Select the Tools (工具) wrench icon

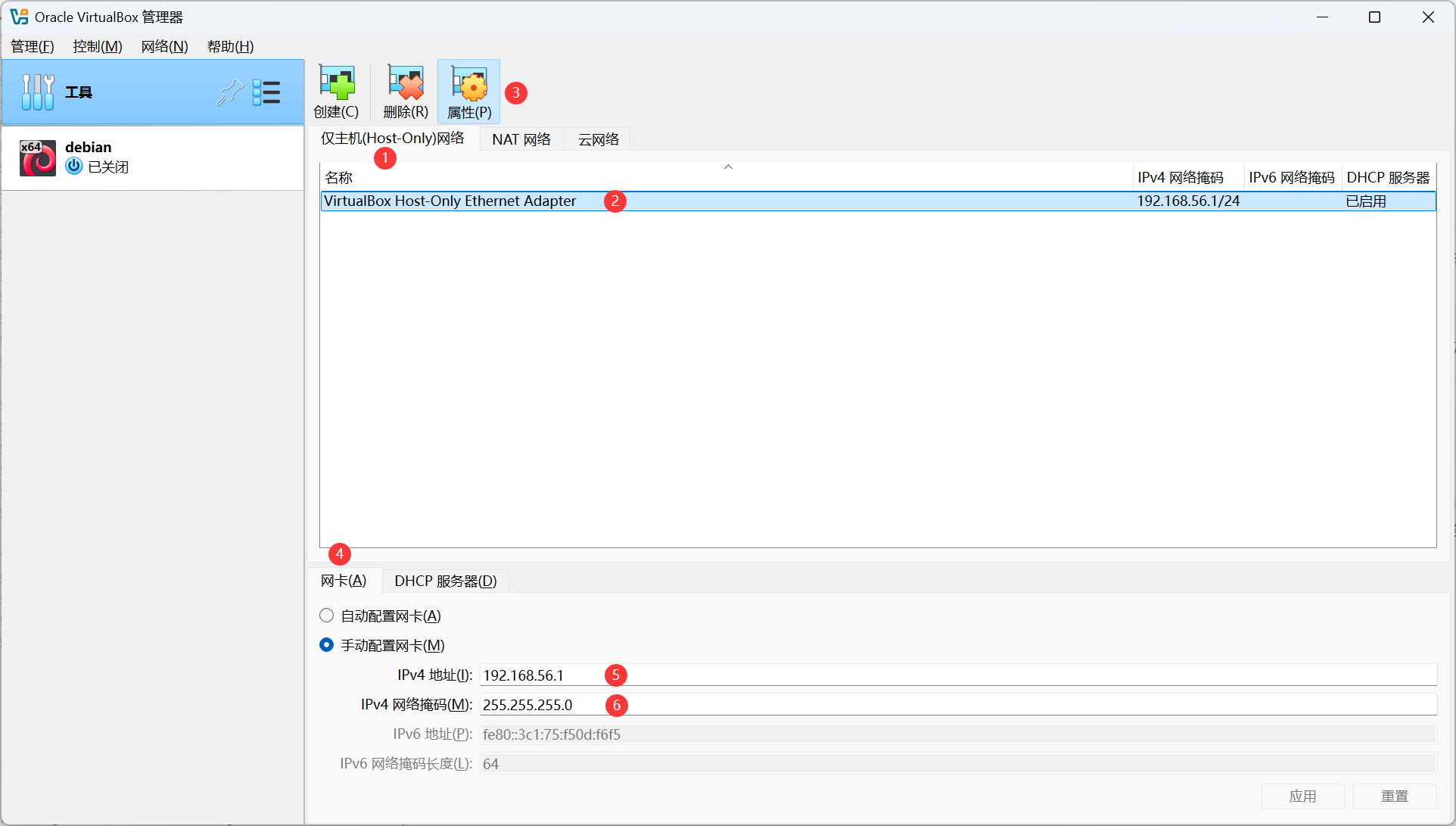click(38, 92)
